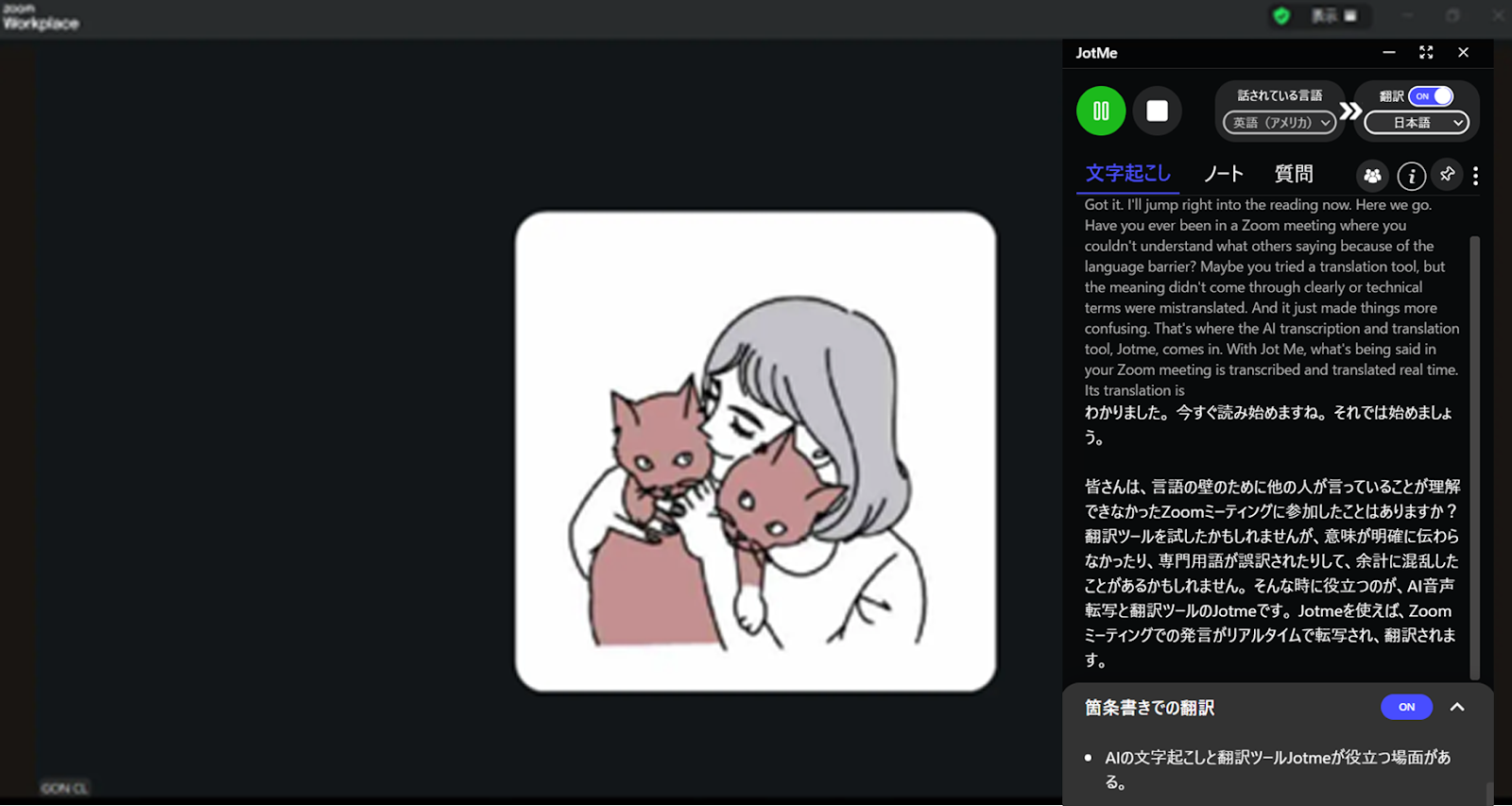This screenshot has width=1512, height=806.
Task: Collapse the 箇条書きでの翻訳 section chevron
Action: (1457, 707)
